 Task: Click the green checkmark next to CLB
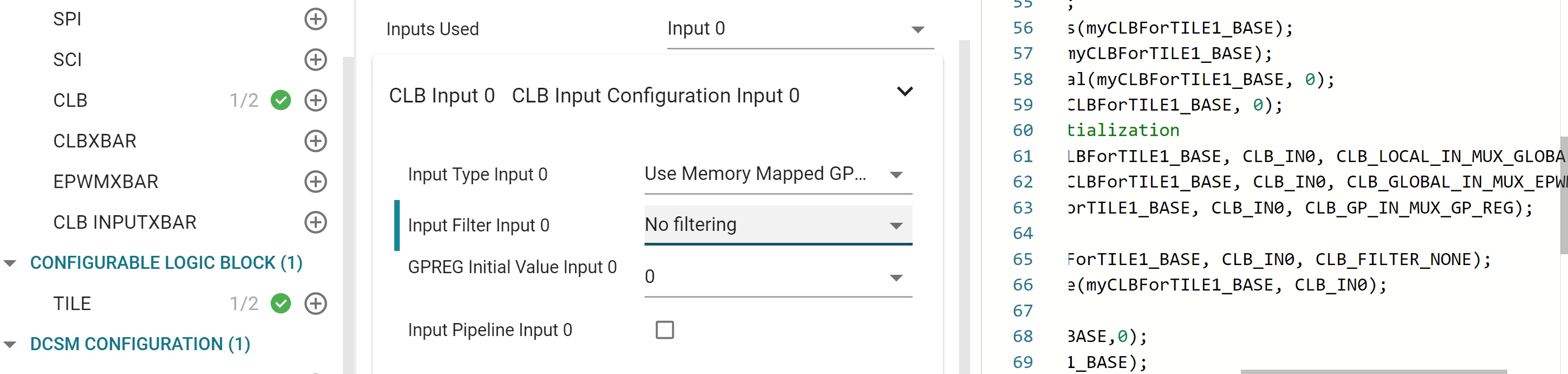tap(281, 100)
